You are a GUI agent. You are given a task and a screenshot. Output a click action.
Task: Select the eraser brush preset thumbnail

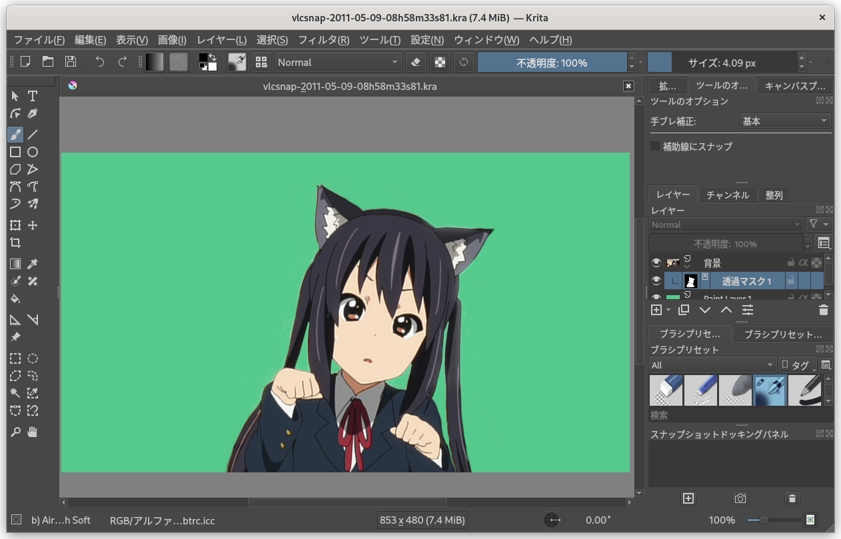tap(666, 390)
